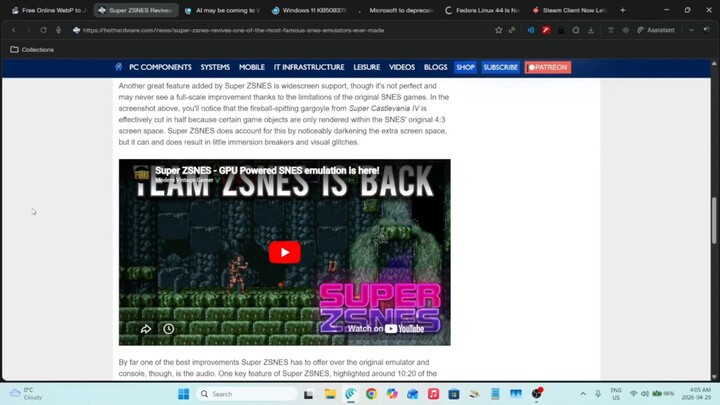Image resolution: width=720 pixels, height=405 pixels.
Task: Open the red extension icon in the toolbar
Action: pyautogui.click(x=546, y=30)
